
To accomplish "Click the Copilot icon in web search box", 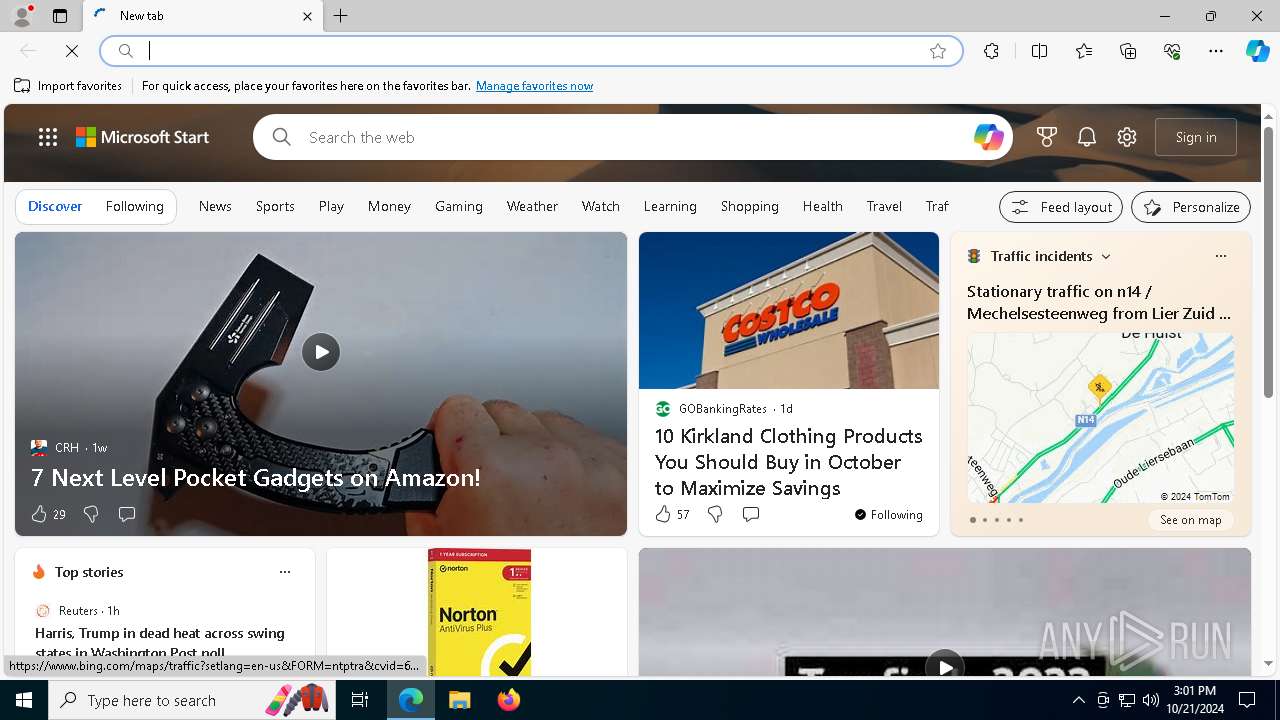I will [x=988, y=137].
